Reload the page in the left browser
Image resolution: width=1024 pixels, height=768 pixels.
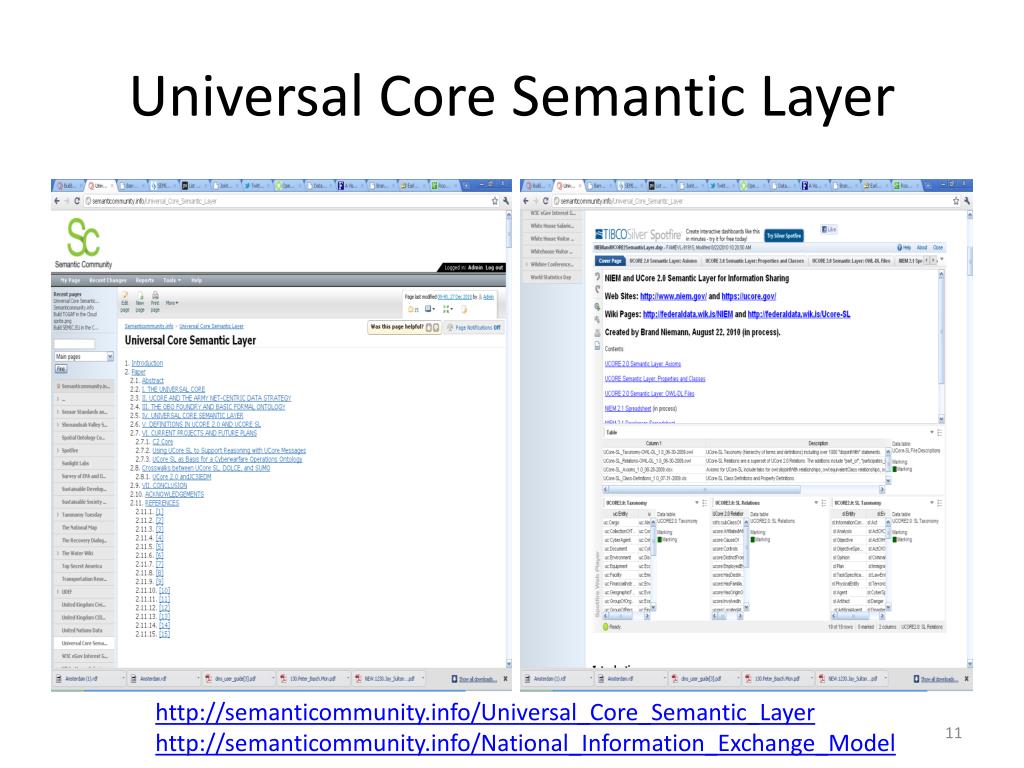pyautogui.click(x=78, y=201)
